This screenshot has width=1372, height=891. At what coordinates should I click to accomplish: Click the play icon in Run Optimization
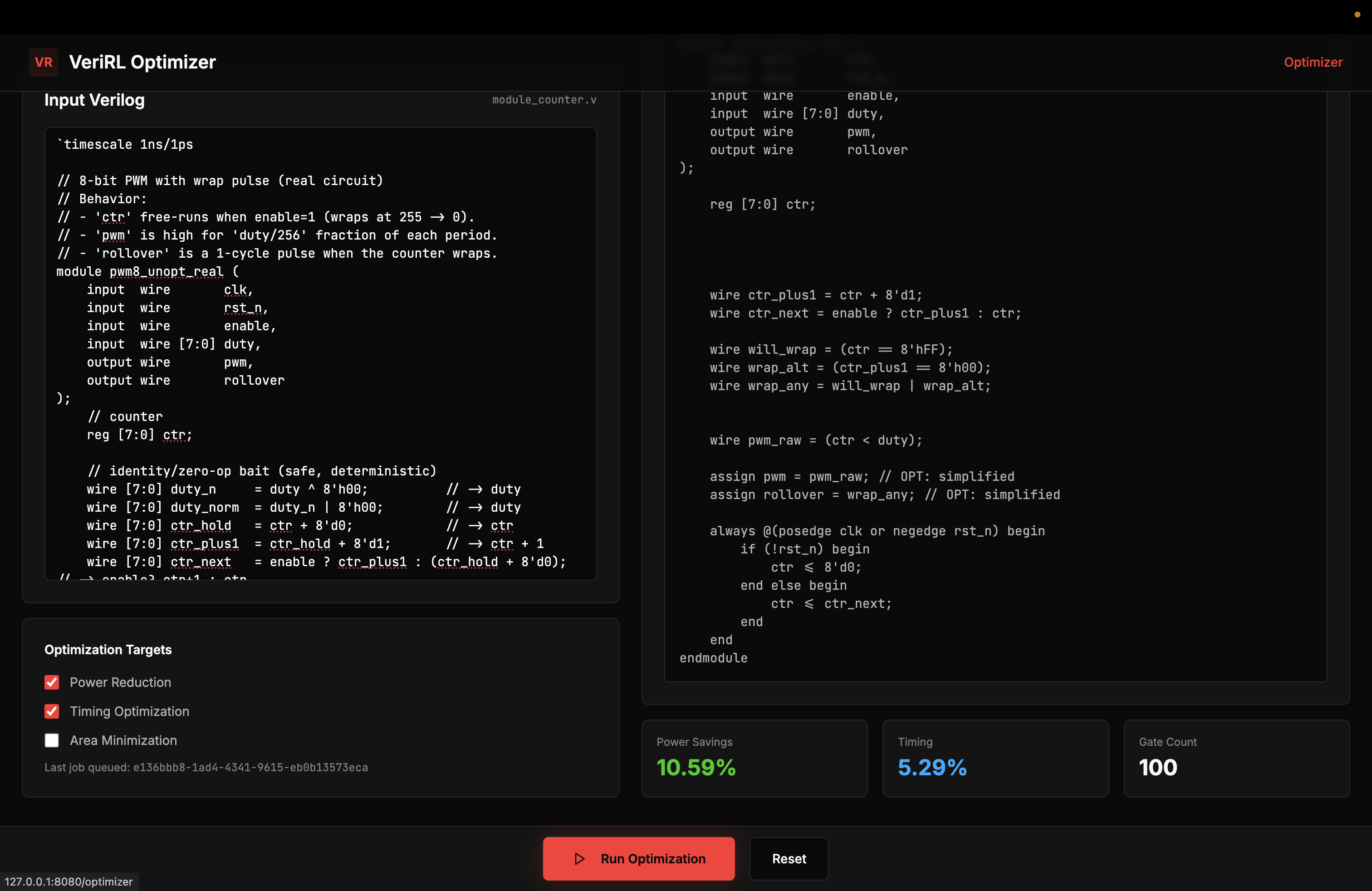580,859
